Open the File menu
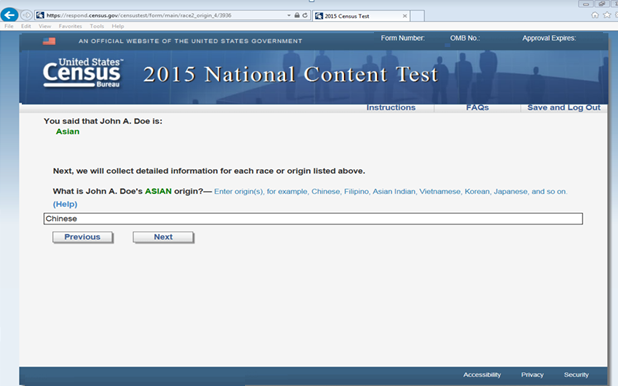The width and height of the screenshot is (618, 386). pyautogui.click(x=9, y=26)
